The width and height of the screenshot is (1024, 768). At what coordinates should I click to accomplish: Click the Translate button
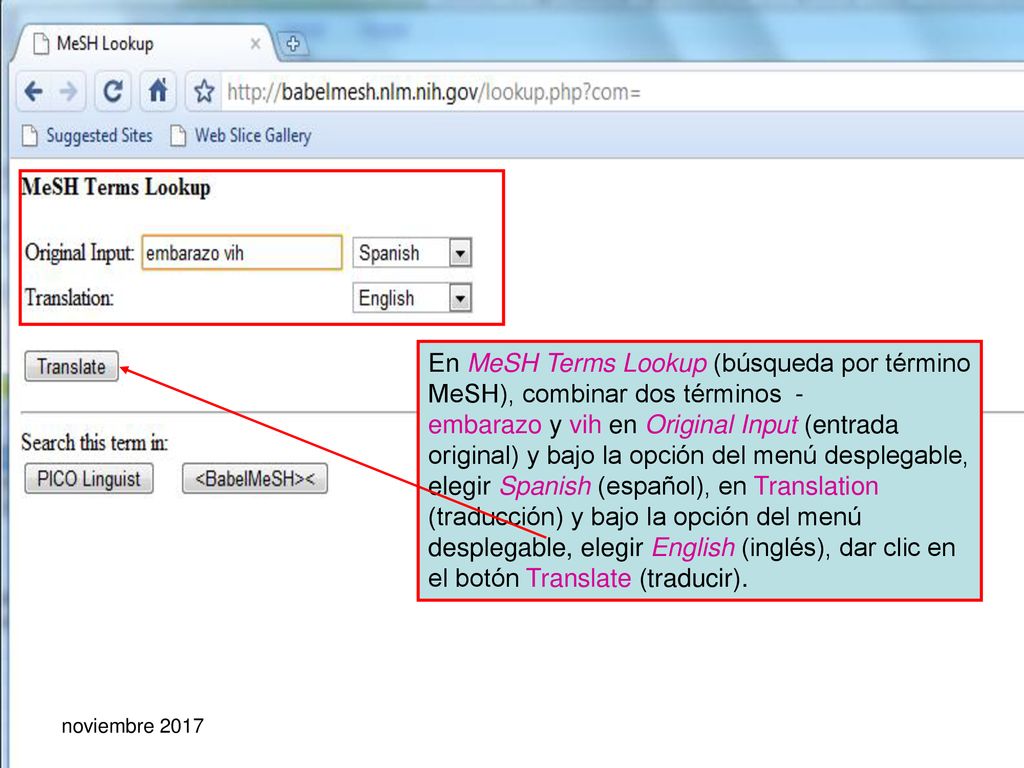point(71,366)
